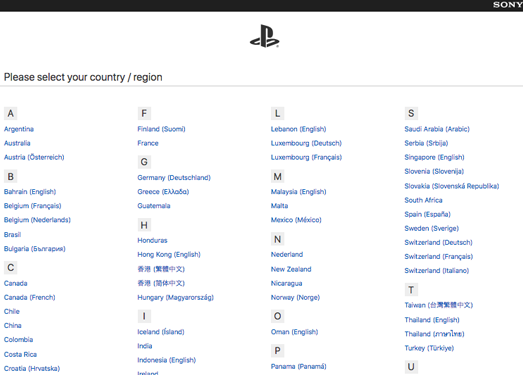
Task: Select Honduras region
Action: [x=152, y=240]
